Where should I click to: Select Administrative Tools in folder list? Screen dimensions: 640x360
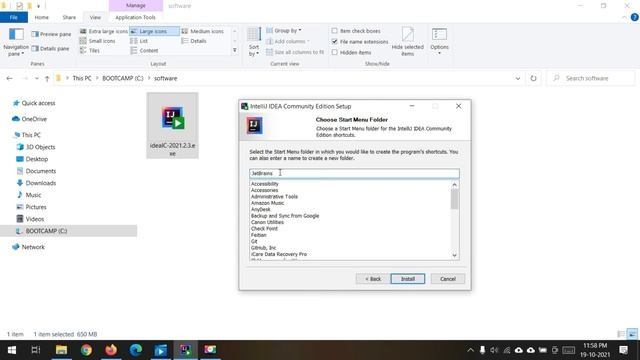pos(274,197)
